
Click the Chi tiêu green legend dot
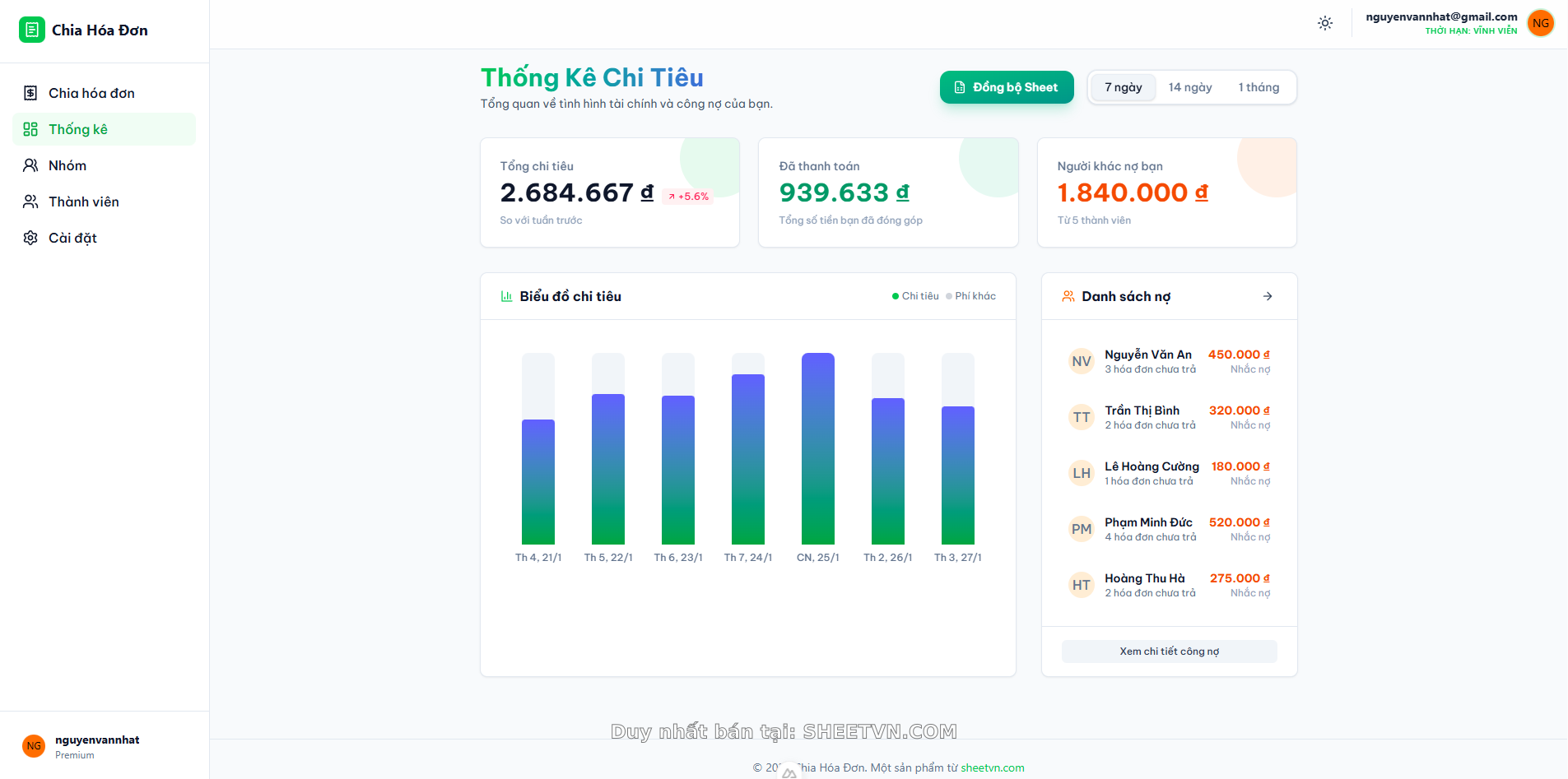coord(896,296)
